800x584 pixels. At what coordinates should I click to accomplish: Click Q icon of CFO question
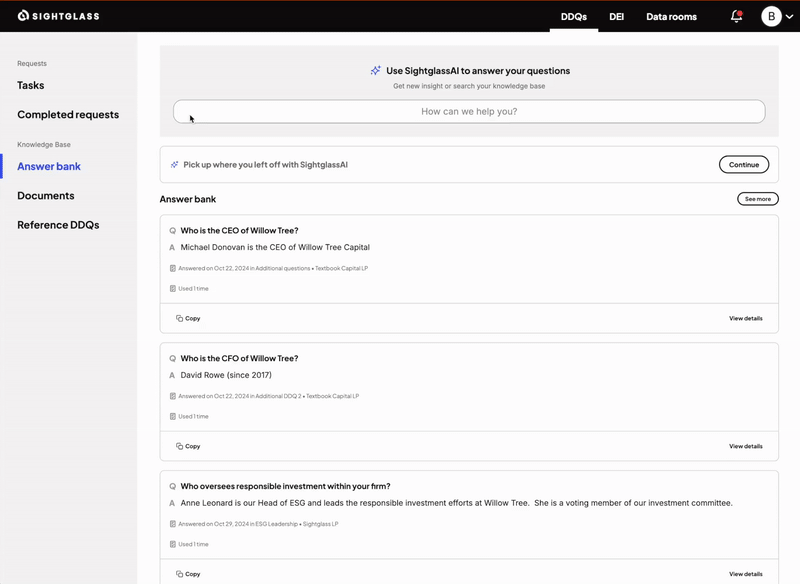[172, 359]
